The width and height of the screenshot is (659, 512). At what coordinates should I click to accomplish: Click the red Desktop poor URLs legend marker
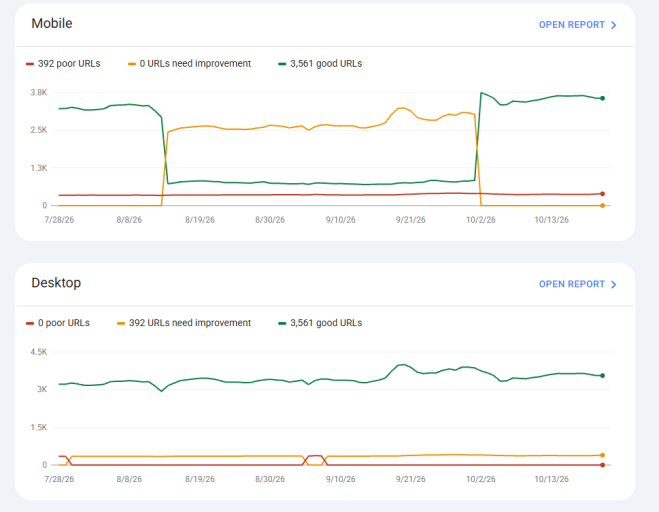(29, 323)
